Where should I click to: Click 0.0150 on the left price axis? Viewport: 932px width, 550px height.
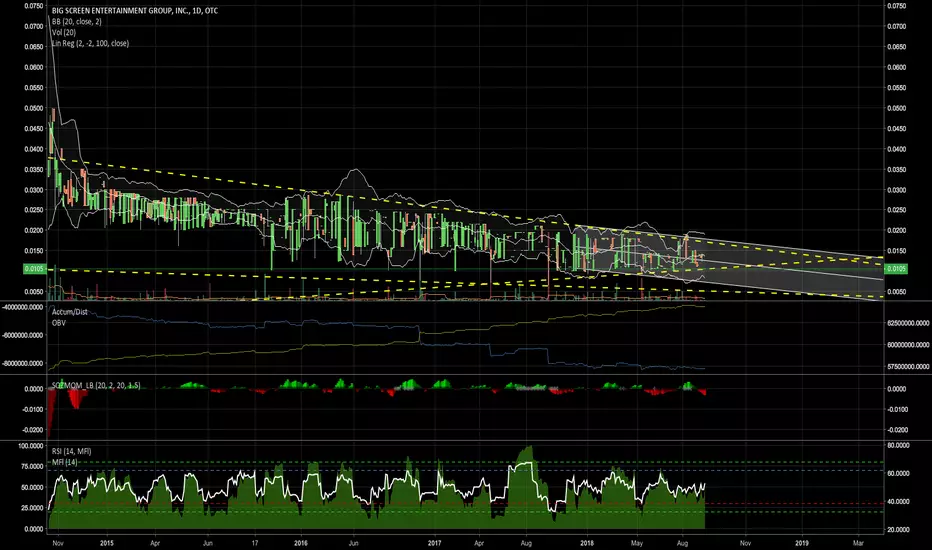pyautogui.click(x=34, y=251)
